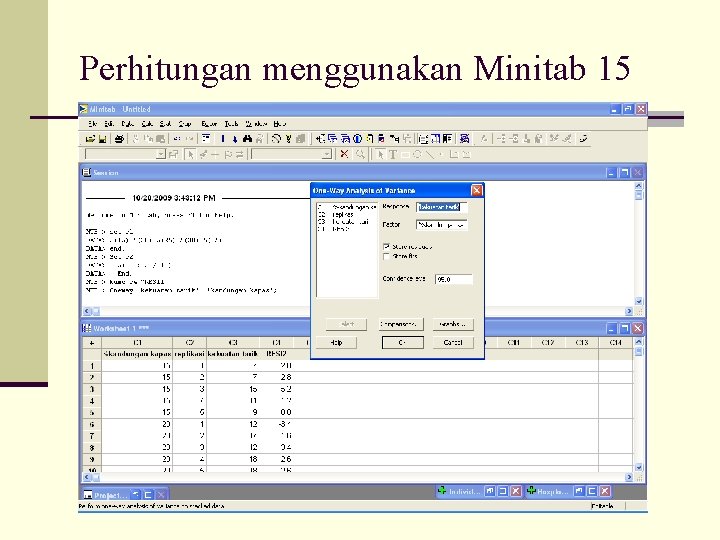Click worksheet data-entry direction arrow cell
Screen dimensions: 720x540
point(92,343)
